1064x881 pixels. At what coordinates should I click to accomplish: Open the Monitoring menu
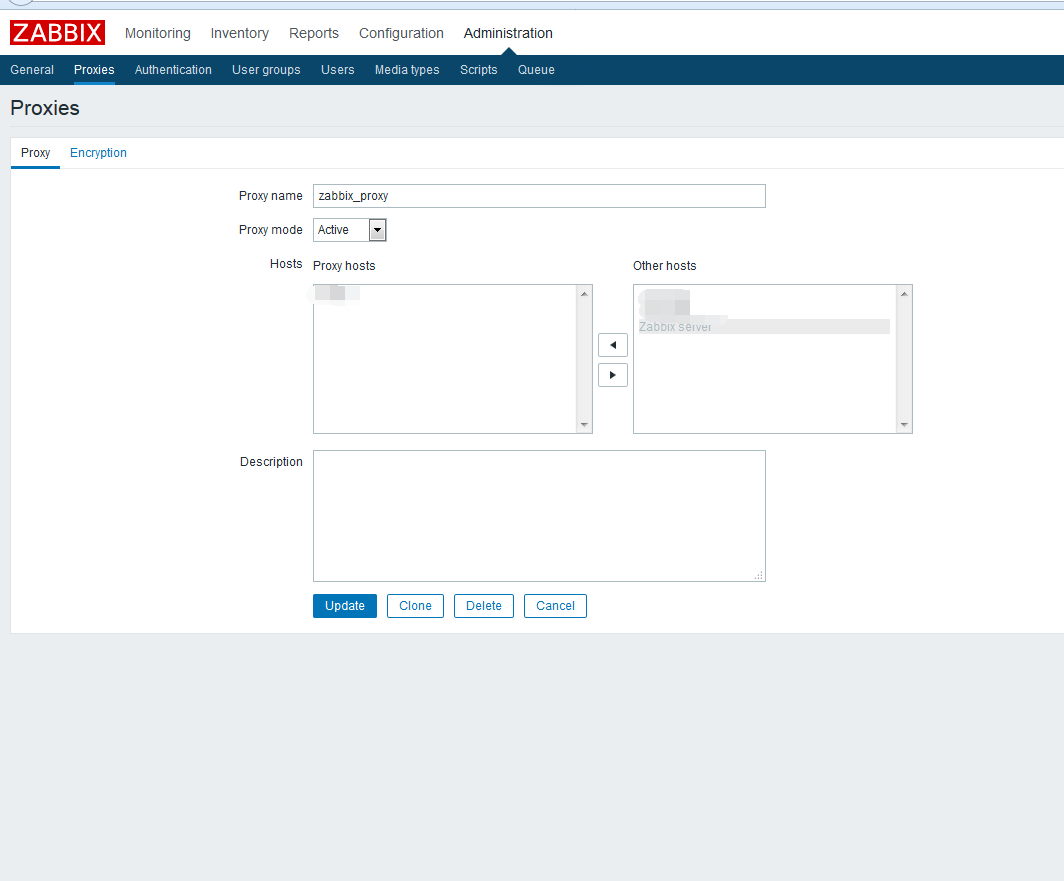pos(157,33)
